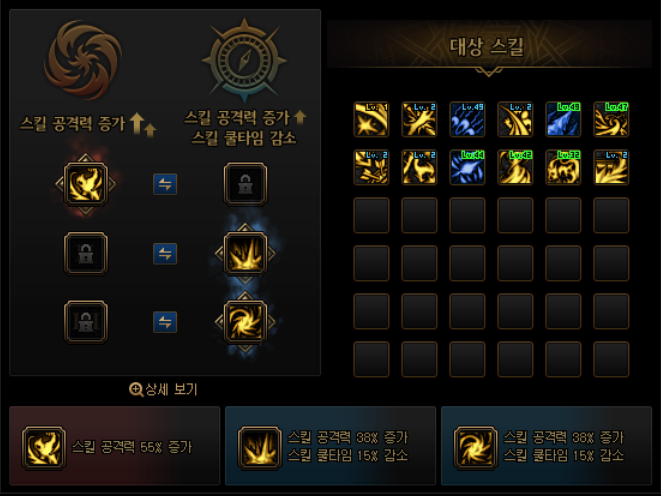Select the green Lv.47 golden skill icon

click(611, 119)
